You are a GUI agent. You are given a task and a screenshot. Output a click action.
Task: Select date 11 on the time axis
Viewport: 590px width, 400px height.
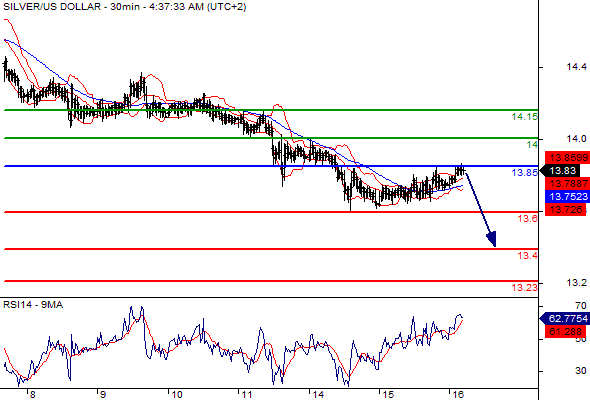click(247, 395)
